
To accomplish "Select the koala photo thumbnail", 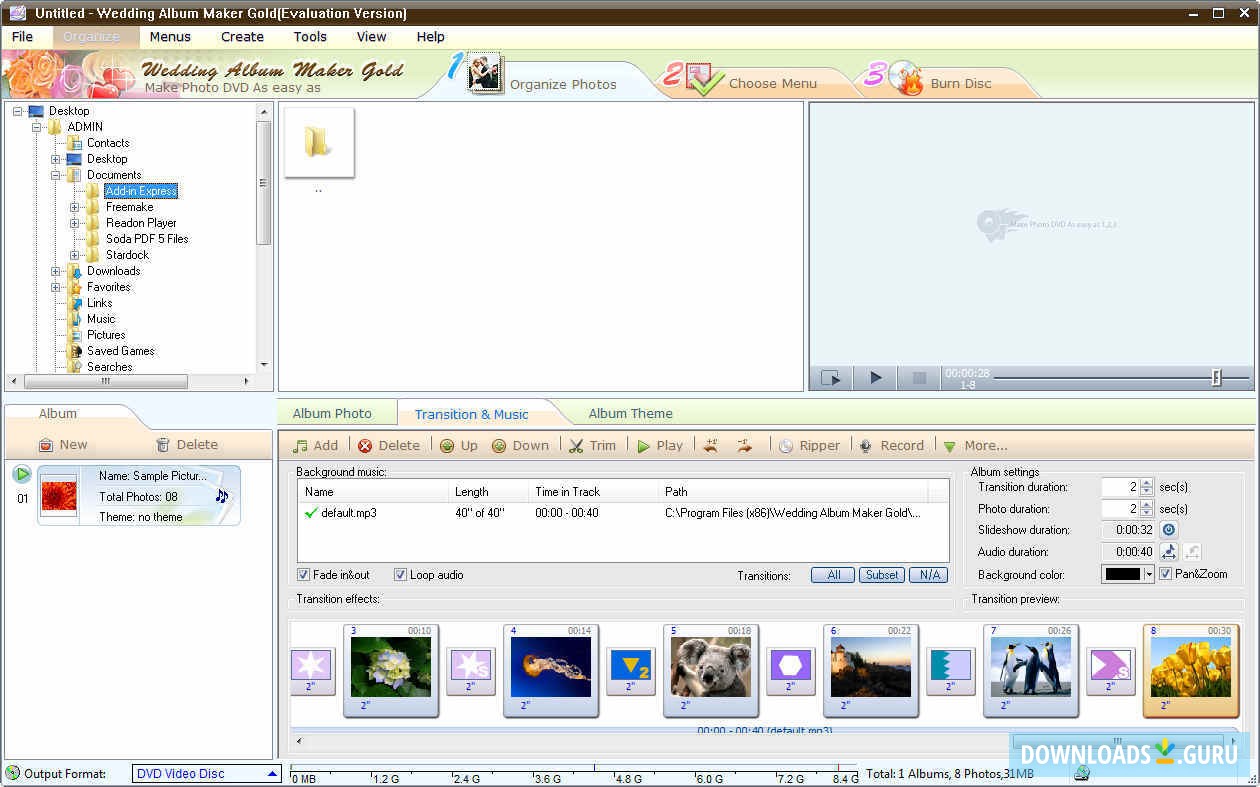I will coord(711,671).
